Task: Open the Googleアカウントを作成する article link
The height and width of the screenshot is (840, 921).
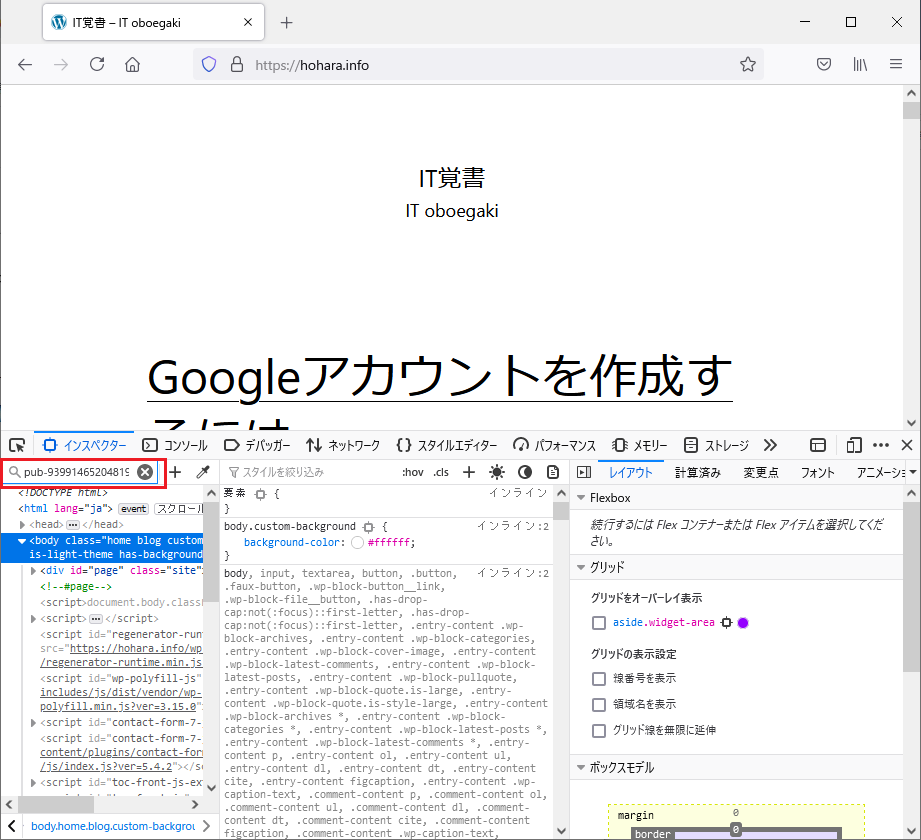Action: 440,378
